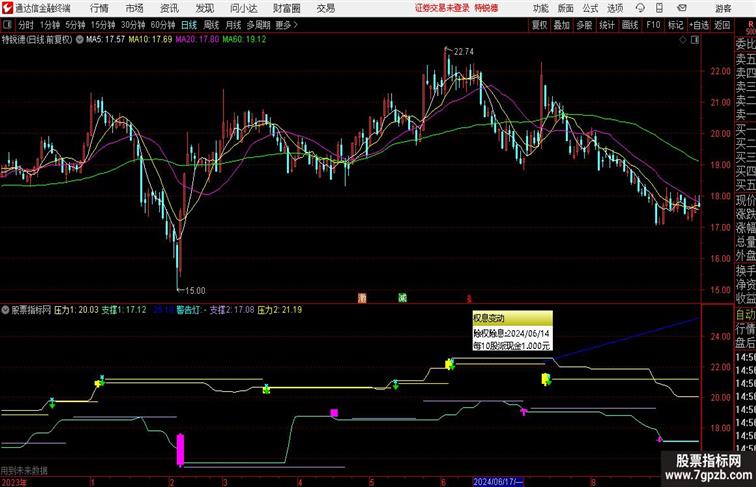Open the 市场 menu
Screen dimensions: 756x487
click(135, 8)
